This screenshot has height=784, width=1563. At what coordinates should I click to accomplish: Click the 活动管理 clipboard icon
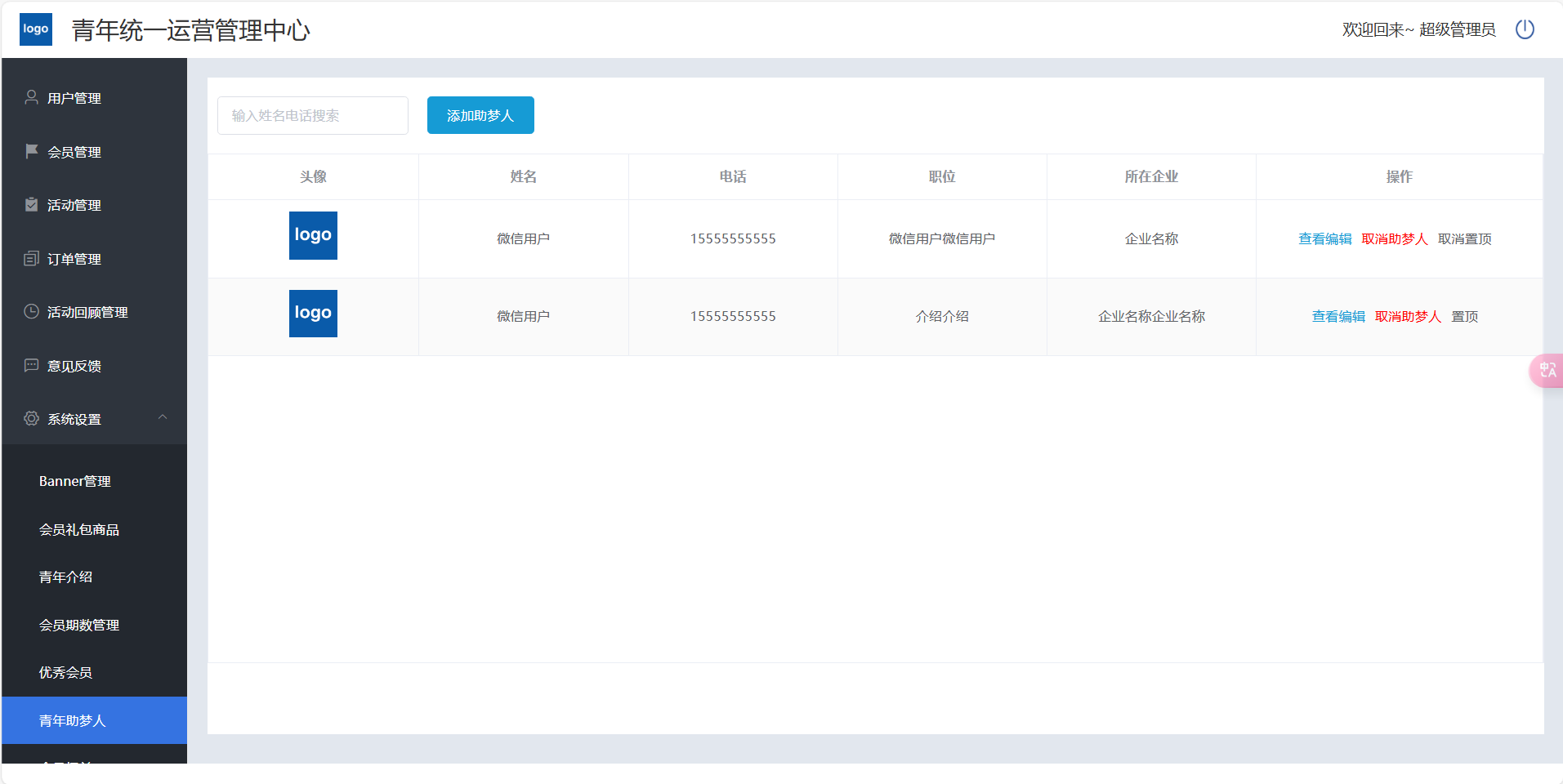[x=31, y=204]
